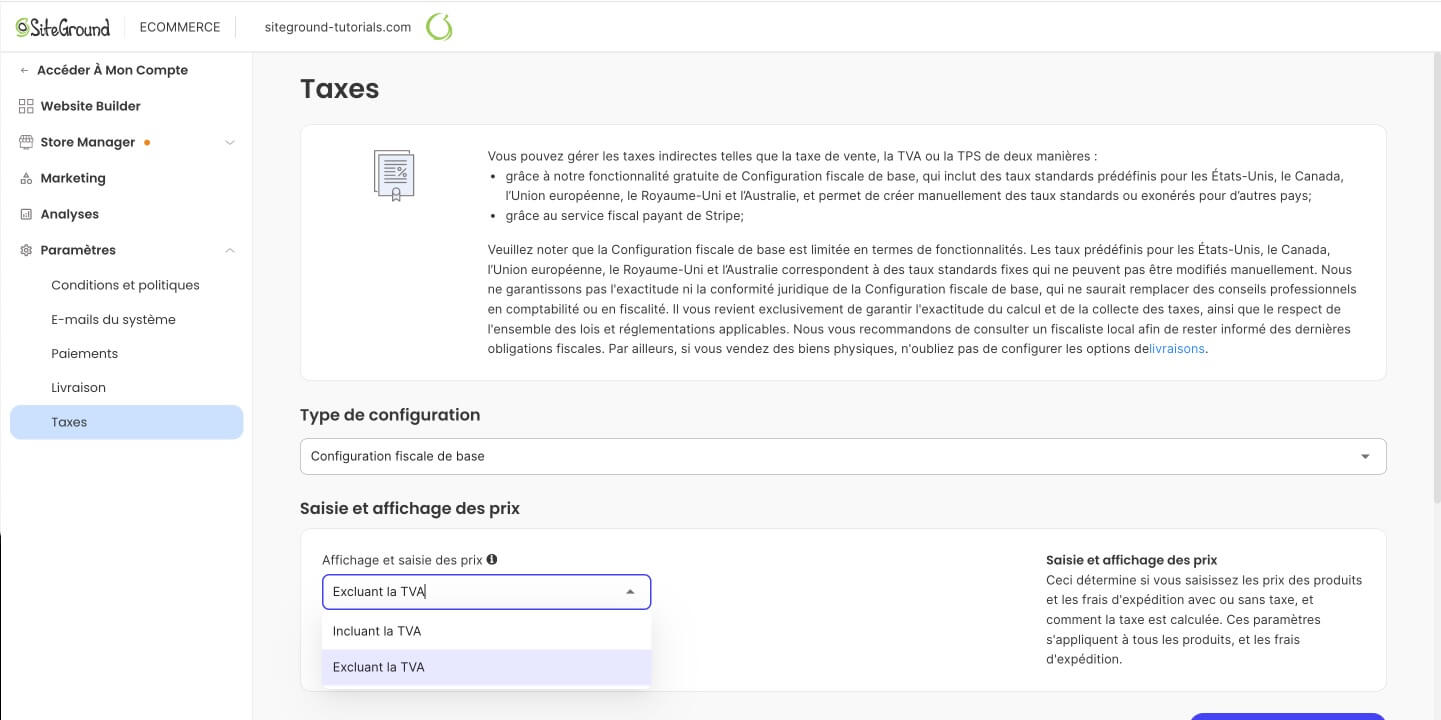Collapse the Excluant la TVA combo box arrow

630,592
